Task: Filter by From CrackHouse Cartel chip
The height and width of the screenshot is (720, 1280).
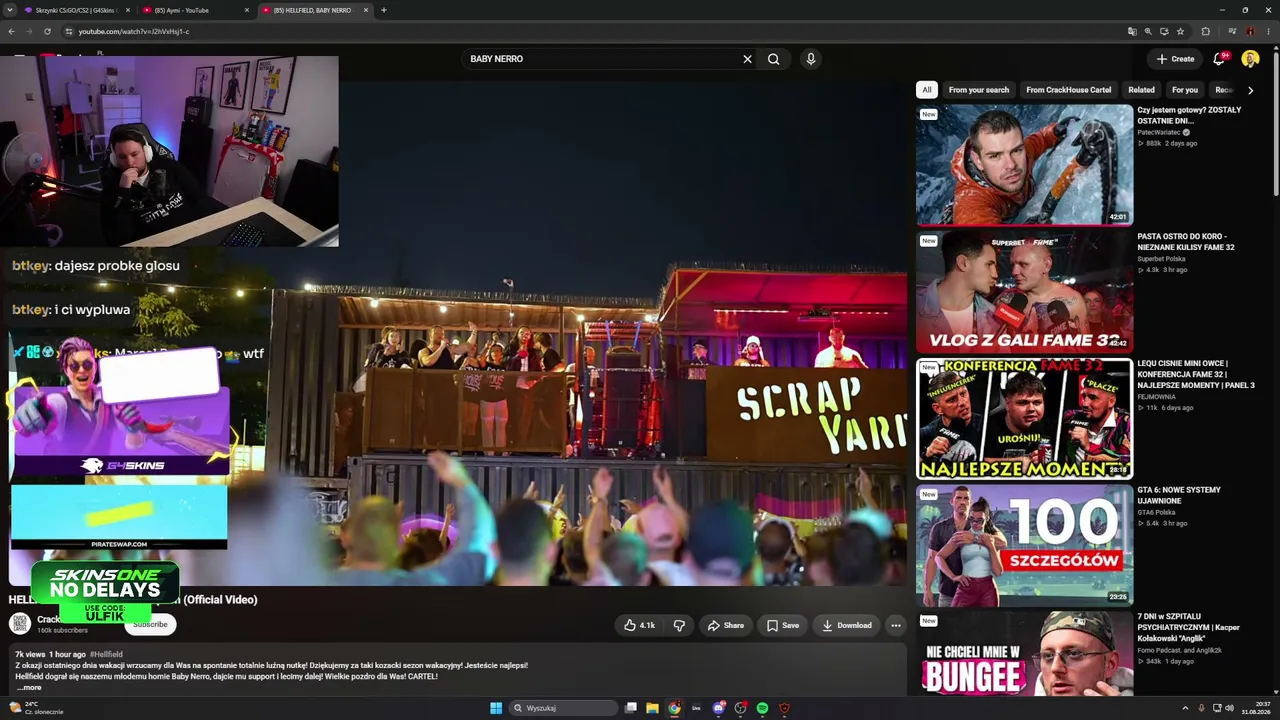Action: [x=1068, y=90]
